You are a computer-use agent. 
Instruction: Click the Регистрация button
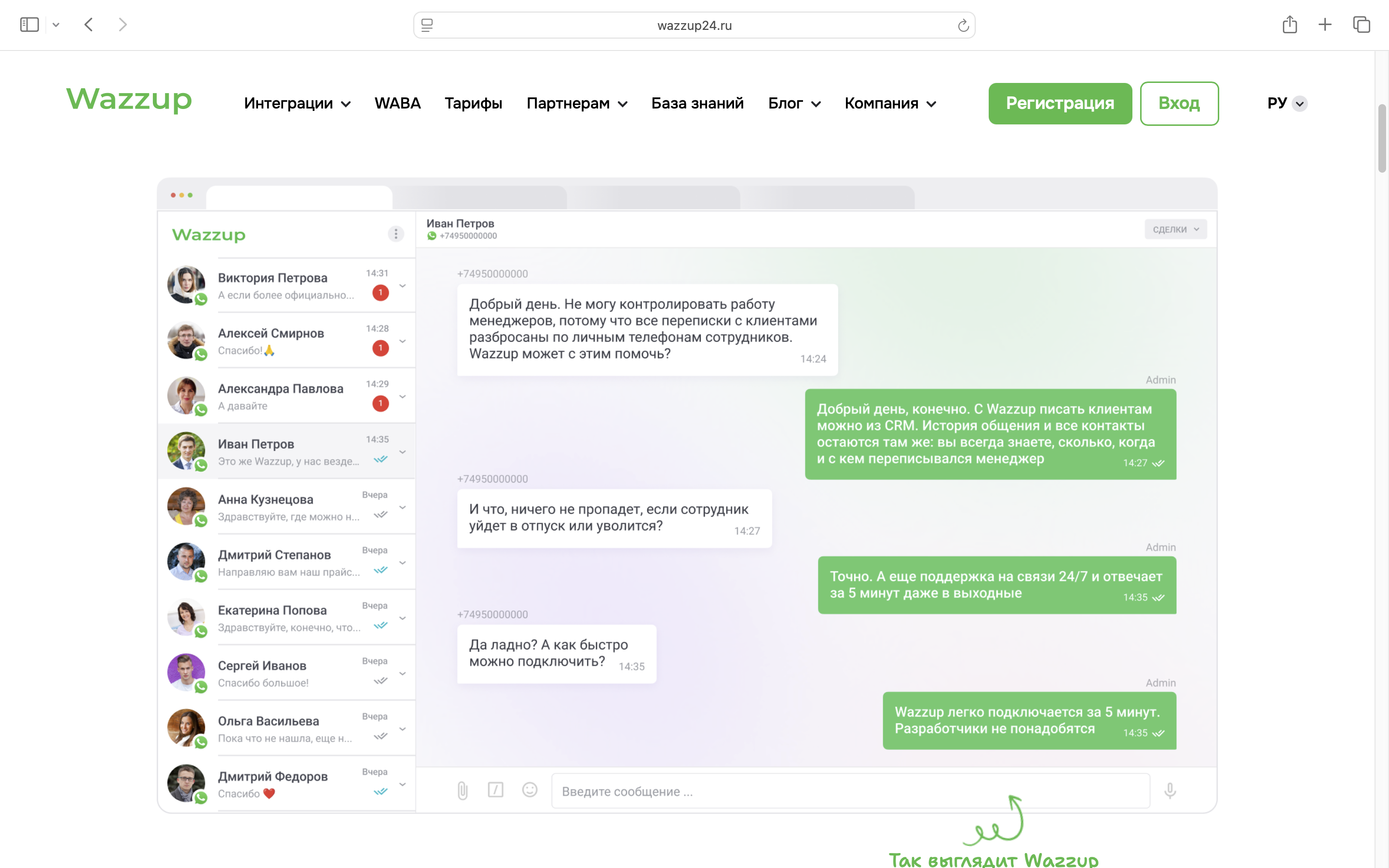tap(1060, 103)
